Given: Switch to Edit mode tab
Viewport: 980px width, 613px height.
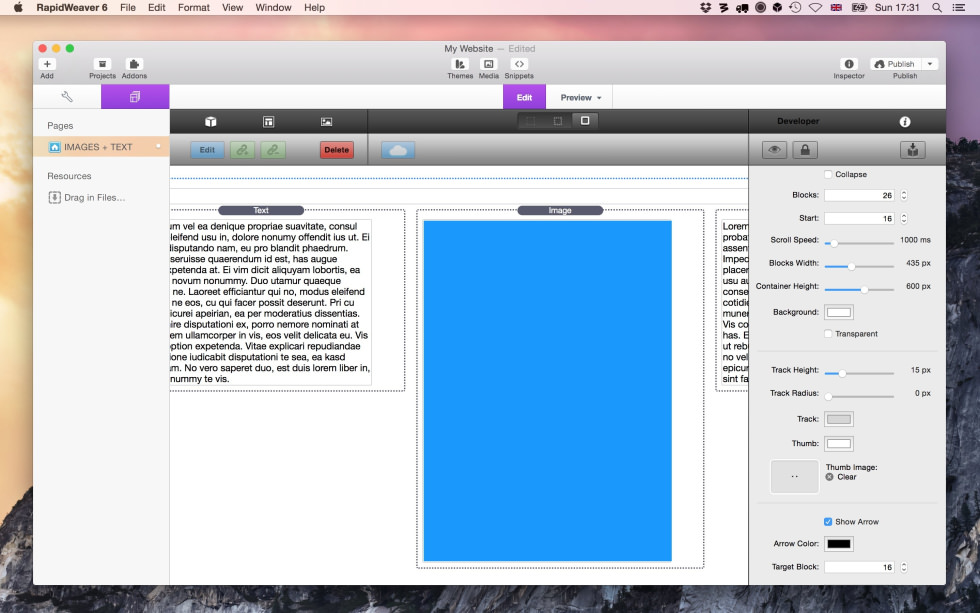Looking at the screenshot, I should 524,97.
